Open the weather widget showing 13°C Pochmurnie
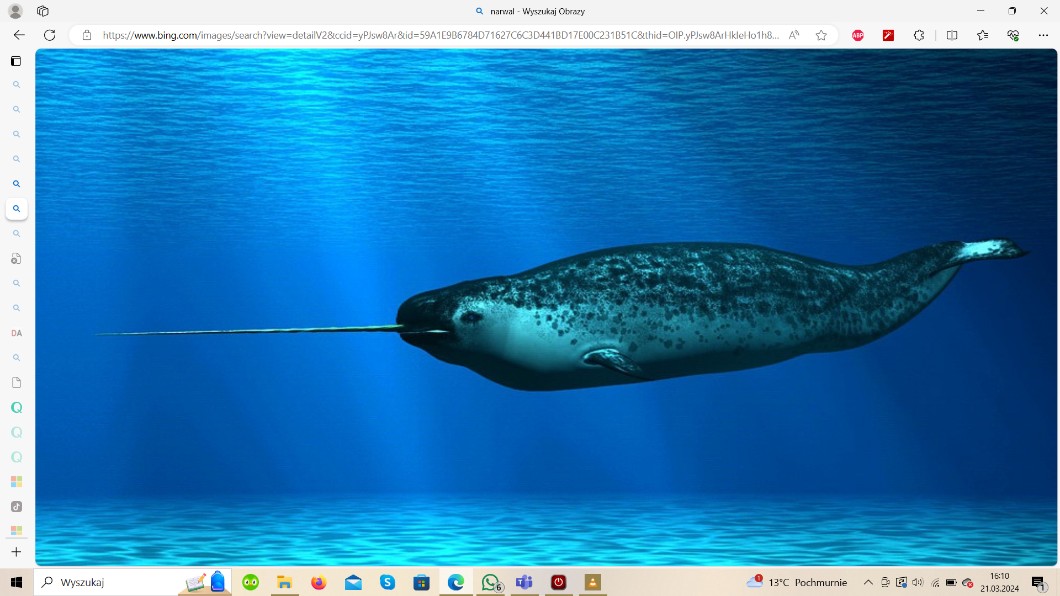Screen dimensions: 1060x596 pyautogui.click(x=797, y=582)
